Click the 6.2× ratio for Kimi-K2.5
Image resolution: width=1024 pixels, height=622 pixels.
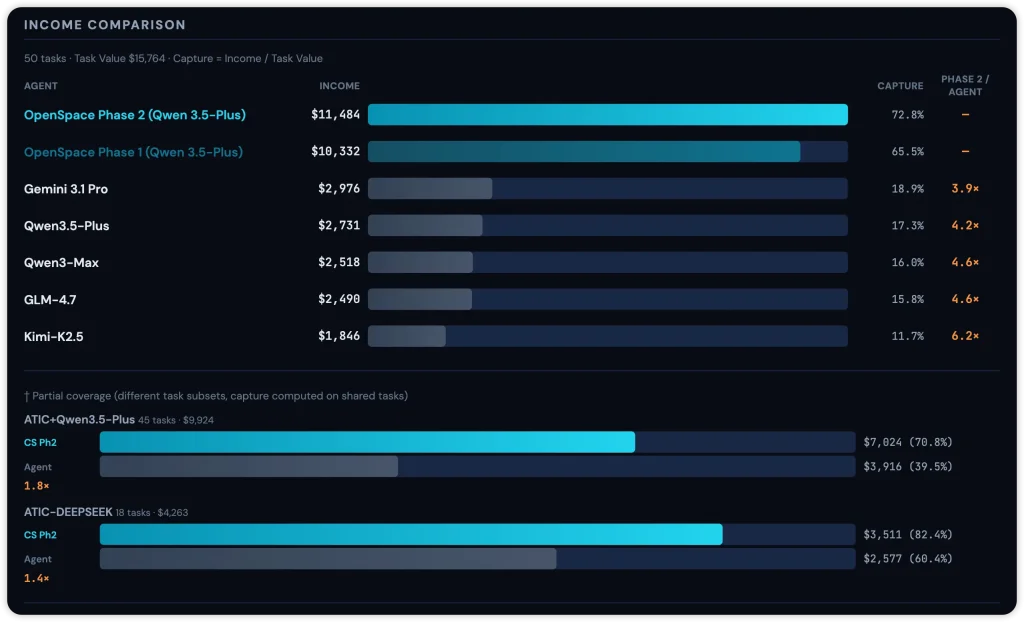click(x=964, y=336)
